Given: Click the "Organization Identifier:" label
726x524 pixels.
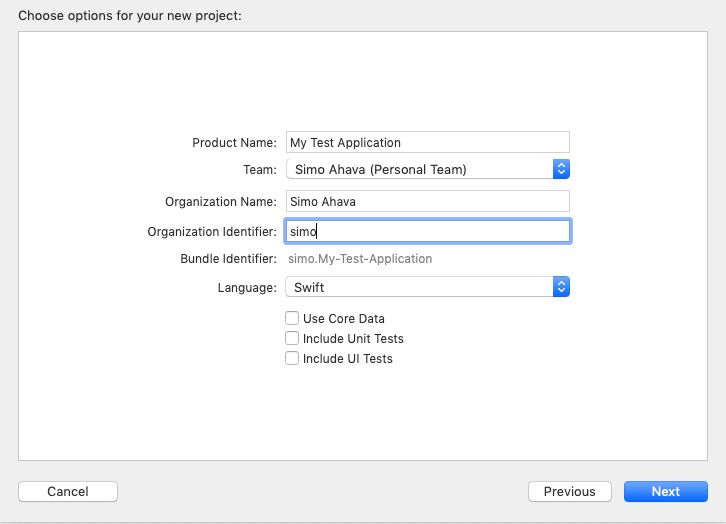Looking at the screenshot, I should pyautogui.click(x=212, y=231).
